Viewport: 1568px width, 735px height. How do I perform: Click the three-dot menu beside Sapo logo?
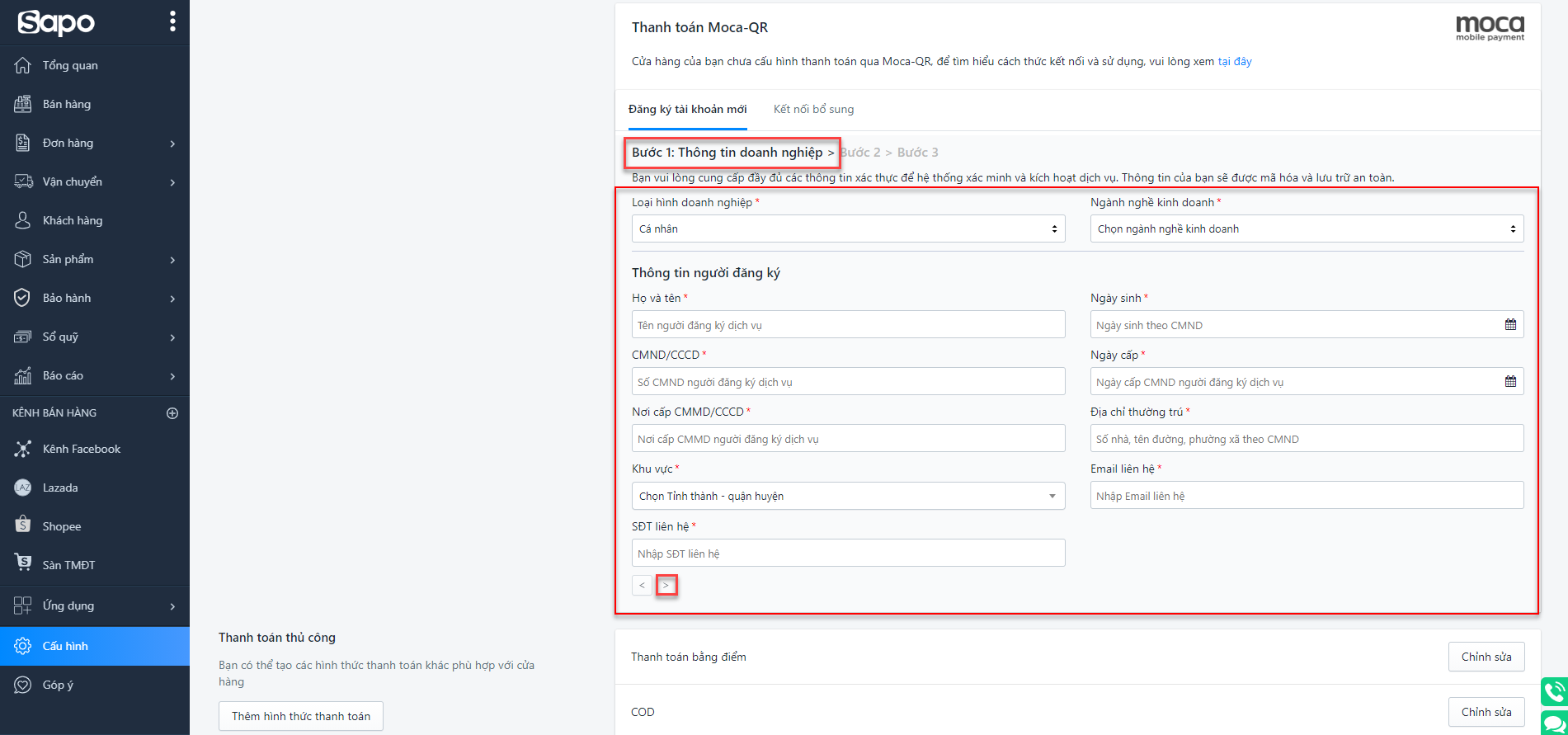172,21
